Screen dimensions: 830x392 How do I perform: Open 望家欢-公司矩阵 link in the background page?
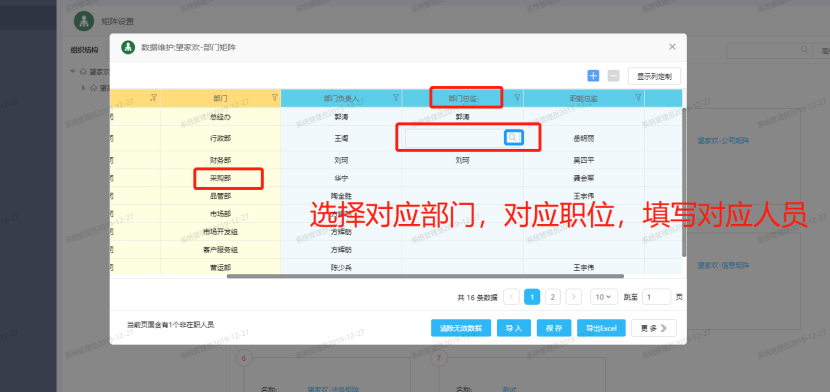723,140
